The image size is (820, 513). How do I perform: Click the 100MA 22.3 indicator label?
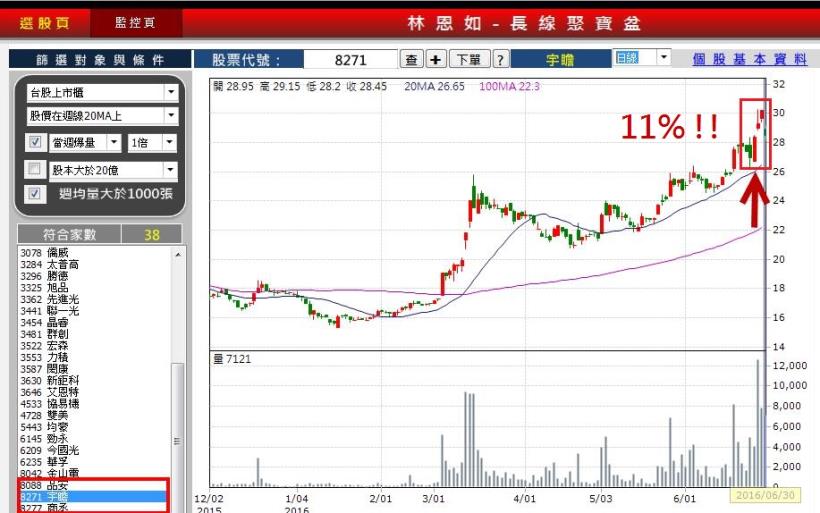(509, 86)
